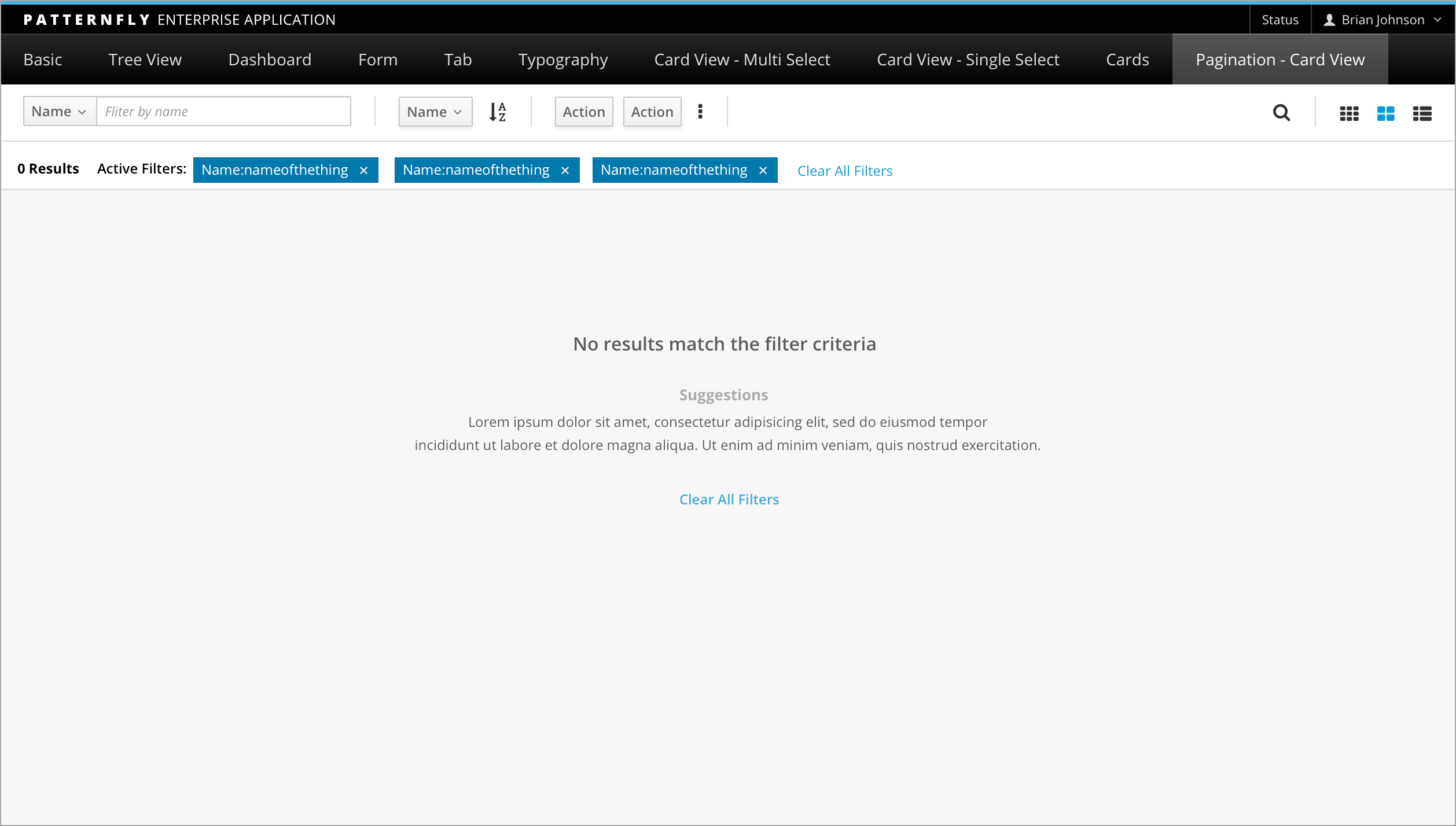Viewport: 1456px width, 826px height.
Task: Go to Card View - Multi Select tab
Action: tap(742, 60)
